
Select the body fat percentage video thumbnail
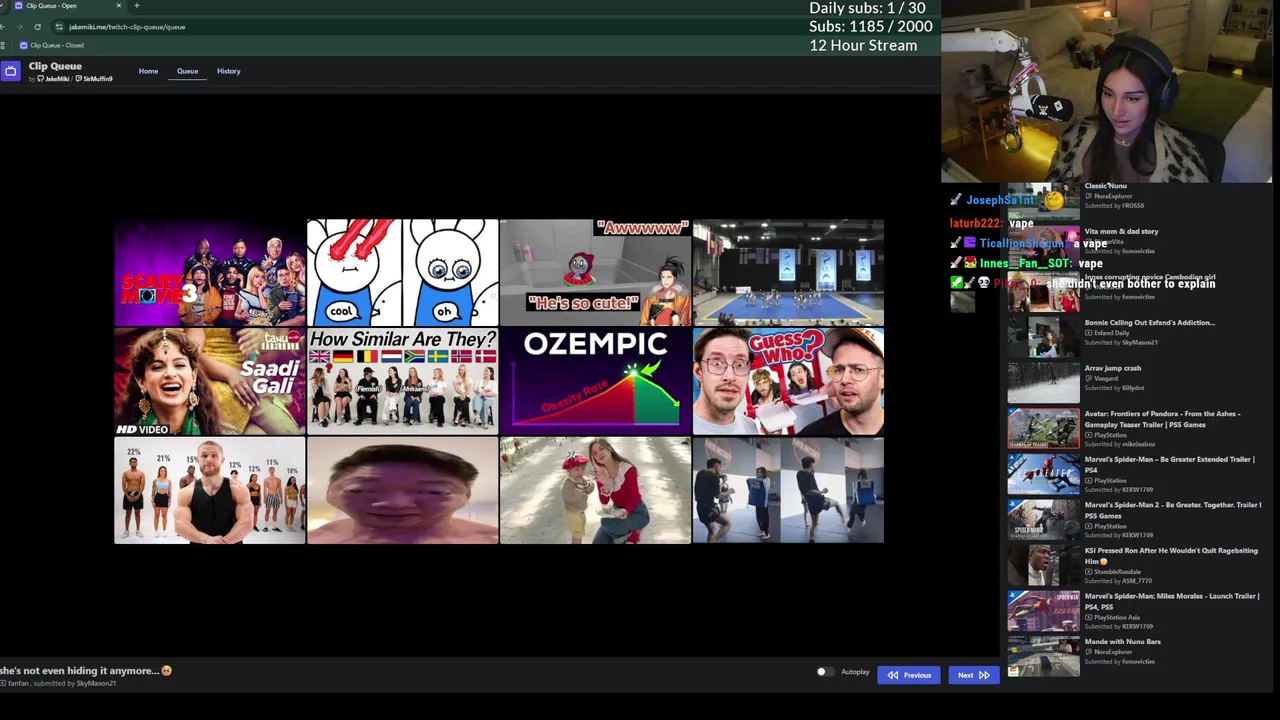[x=209, y=490]
